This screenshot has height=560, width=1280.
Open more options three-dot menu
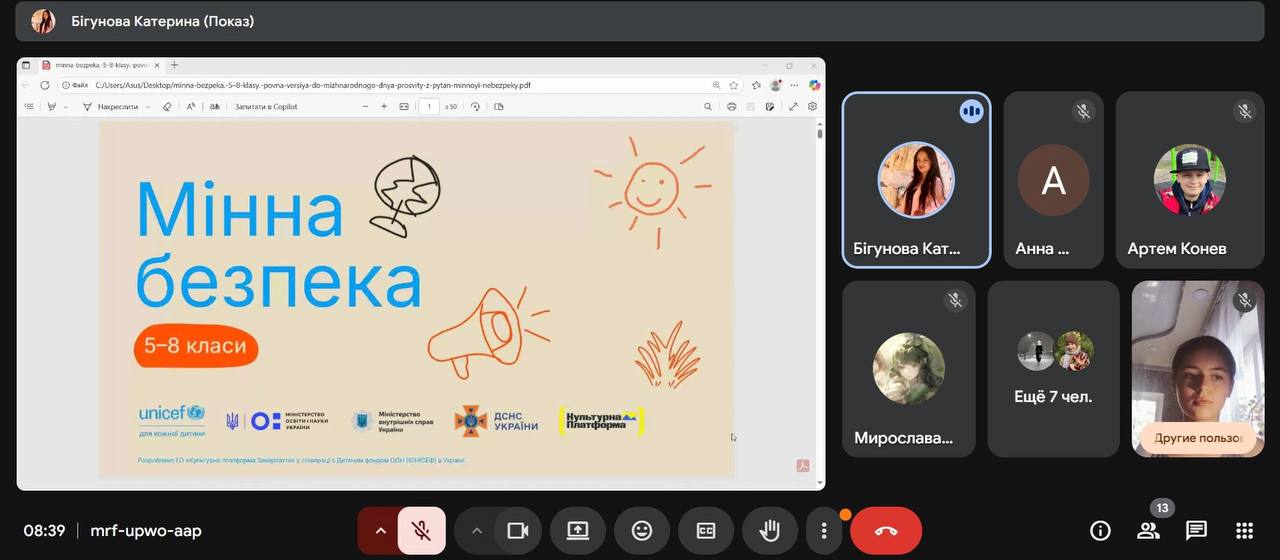tap(824, 531)
